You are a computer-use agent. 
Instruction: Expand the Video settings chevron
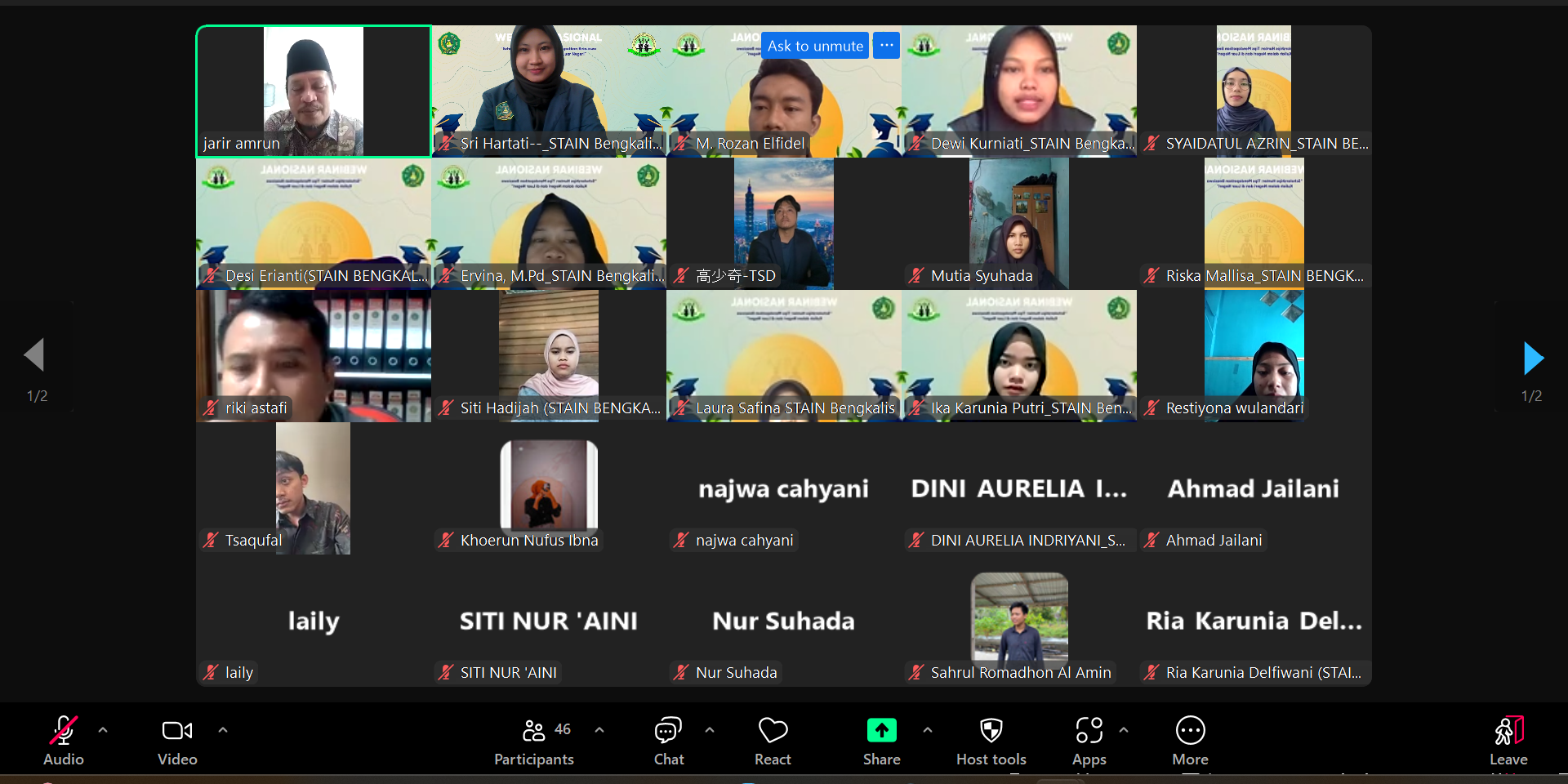pyautogui.click(x=223, y=730)
